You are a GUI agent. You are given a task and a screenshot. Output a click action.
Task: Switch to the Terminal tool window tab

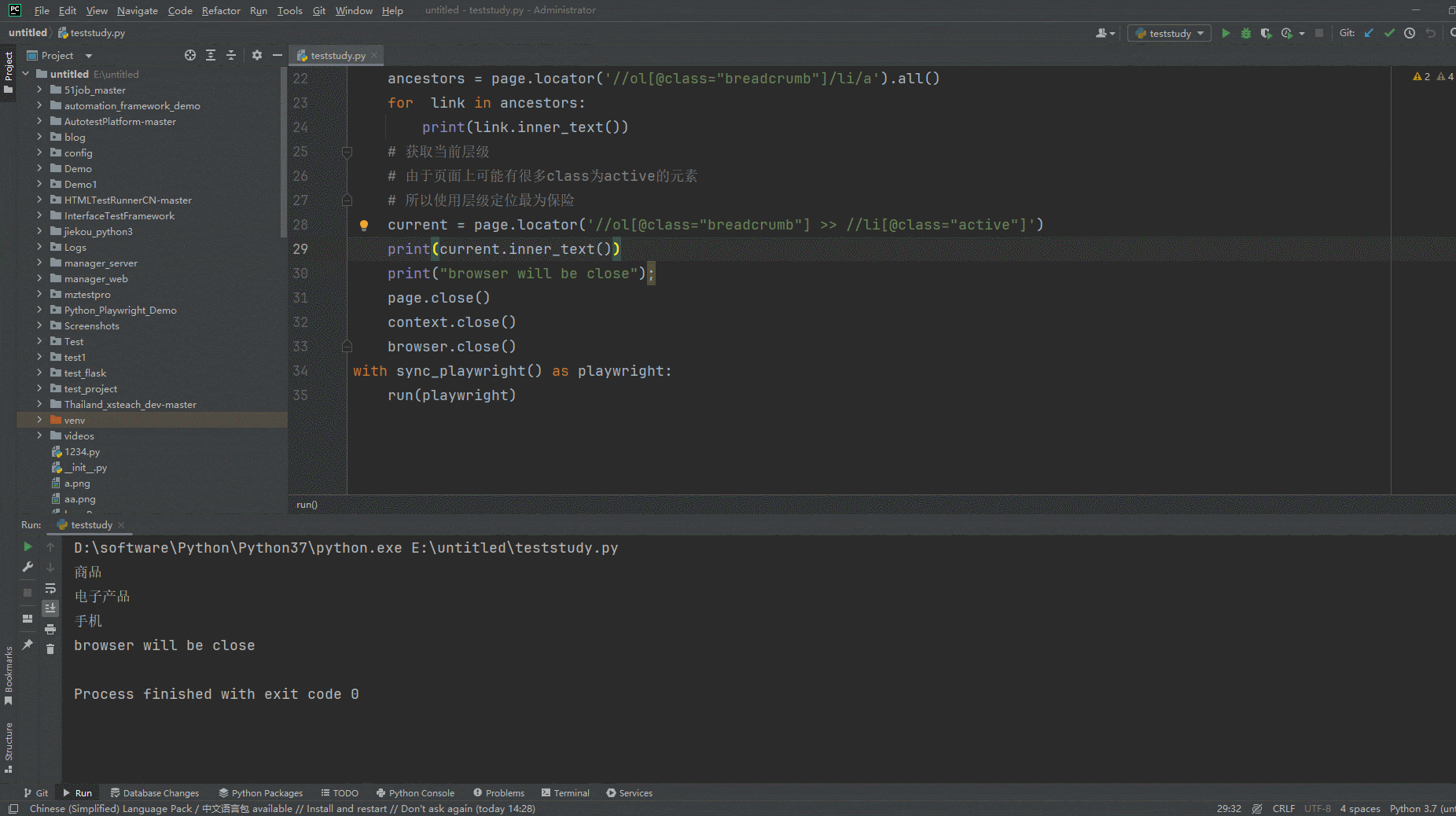point(564,793)
